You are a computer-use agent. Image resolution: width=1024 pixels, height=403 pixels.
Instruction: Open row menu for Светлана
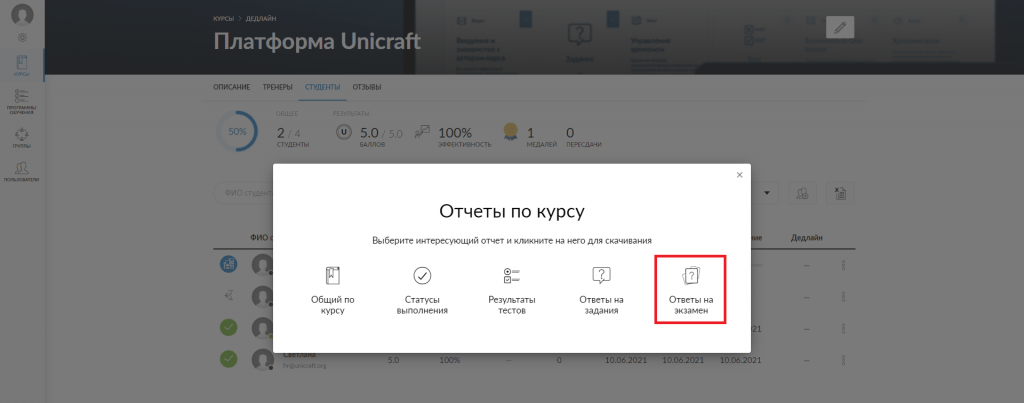click(844, 359)
